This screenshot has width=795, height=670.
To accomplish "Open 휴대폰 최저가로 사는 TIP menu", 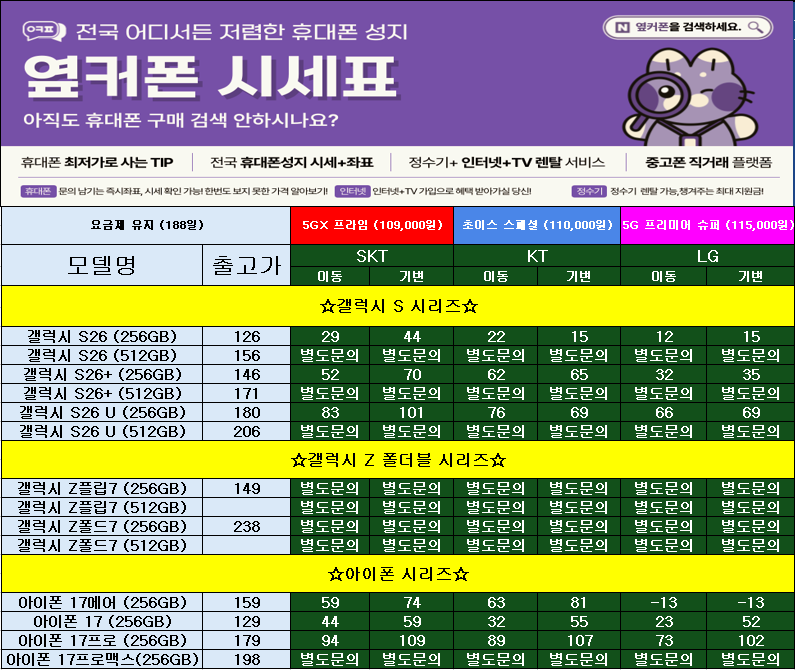I will point(97,162).
